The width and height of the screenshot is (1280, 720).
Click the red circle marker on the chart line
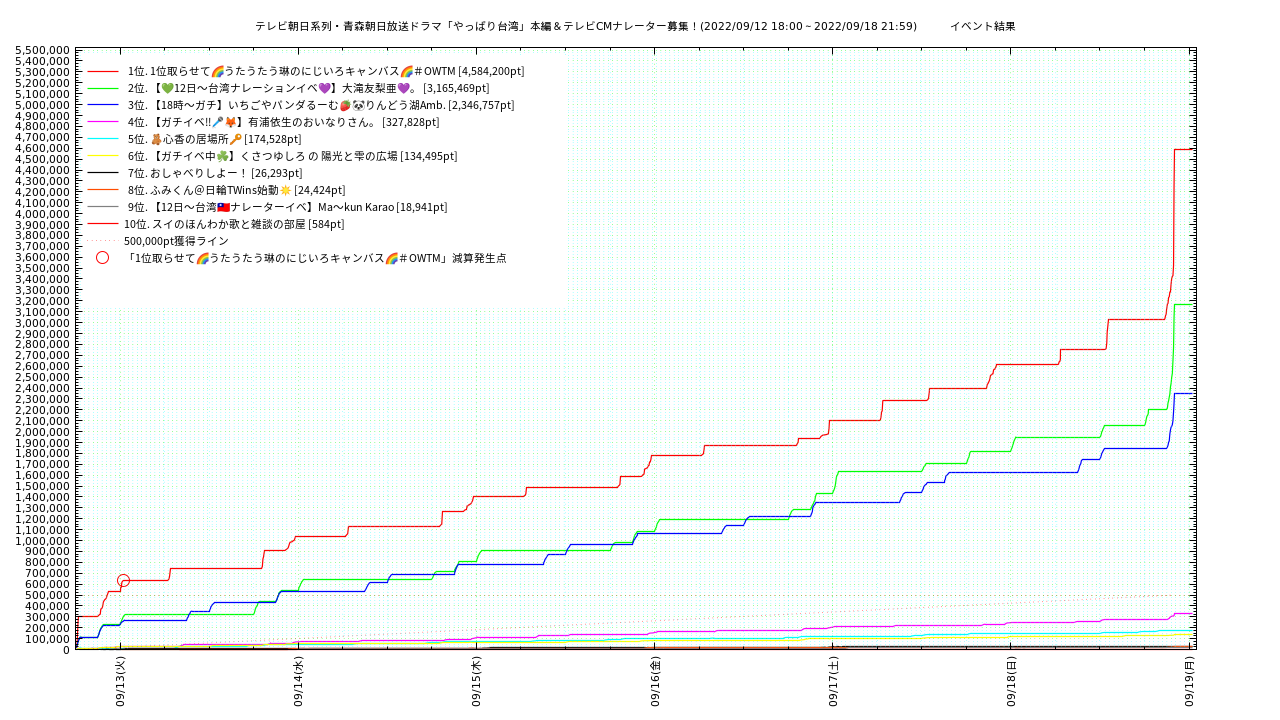coord(123,580)
